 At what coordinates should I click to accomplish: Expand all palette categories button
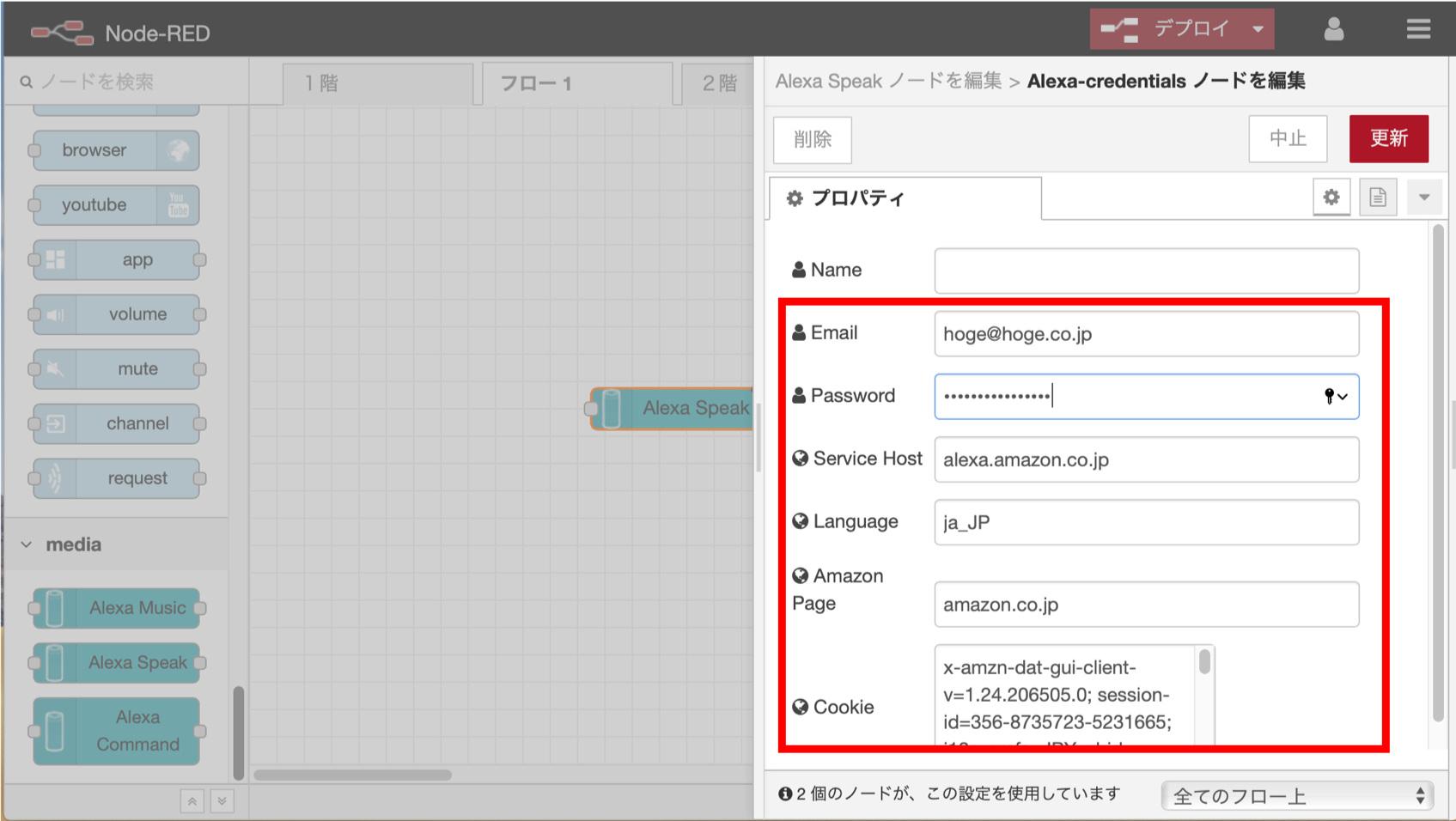coord(222,801)
